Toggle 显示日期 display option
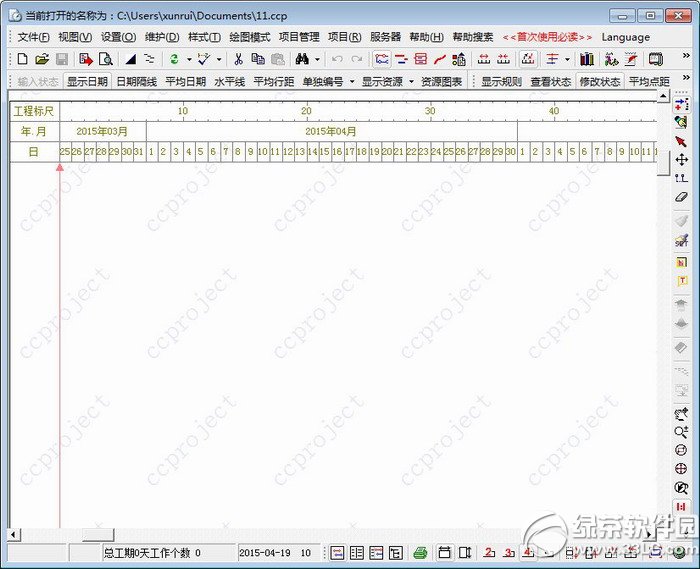Screen dimensions: 700x569 click(87, 82)
